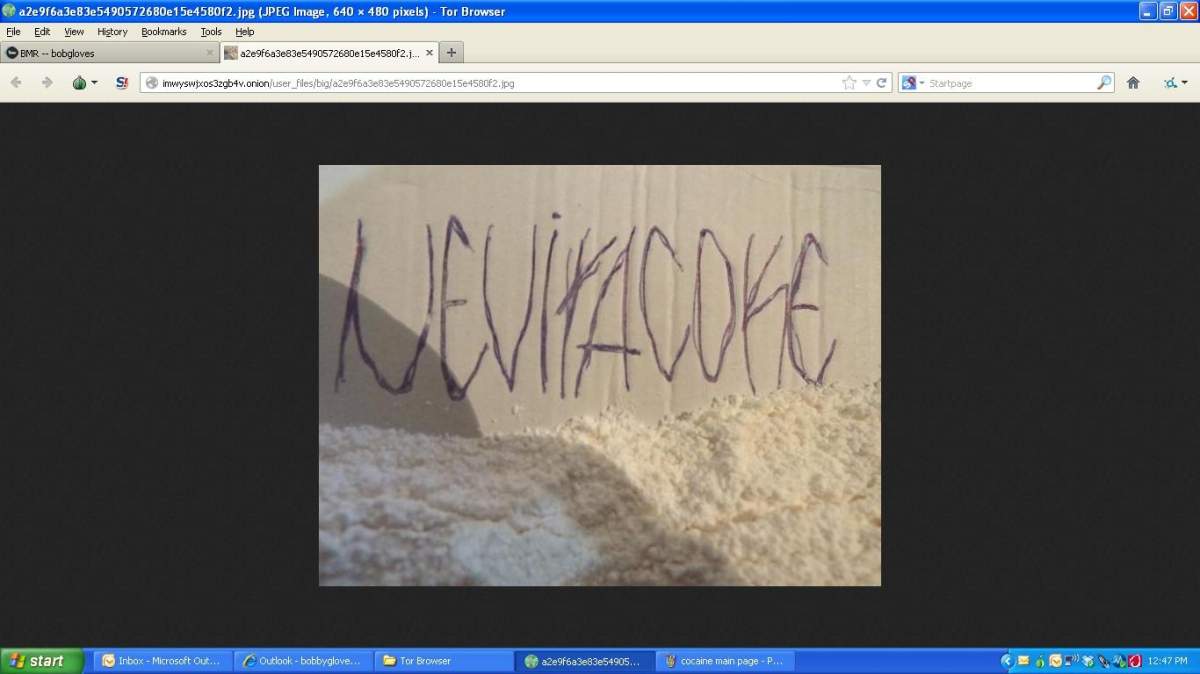Click the Torbutton onion icon
The height and width of the screenshot is (674, 1200).
tap(79, 83)
